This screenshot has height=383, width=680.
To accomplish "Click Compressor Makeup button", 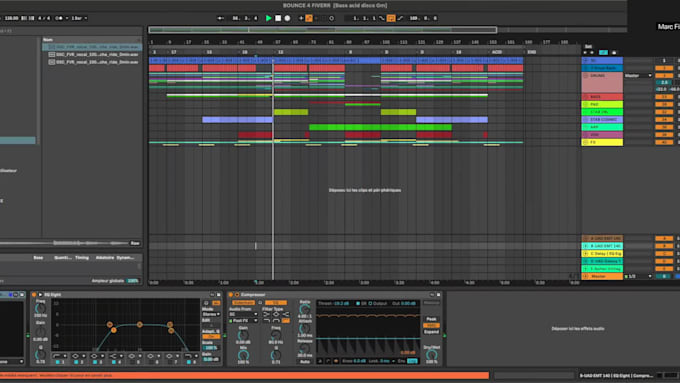I will [x=432, y=303].
